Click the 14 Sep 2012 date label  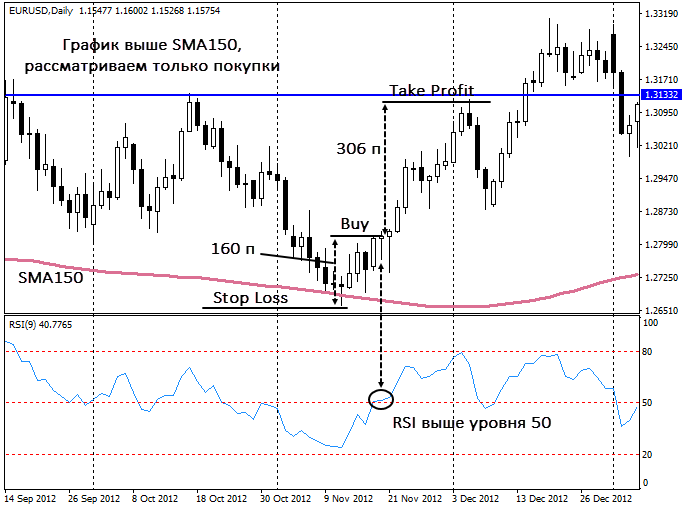point(30,499)
